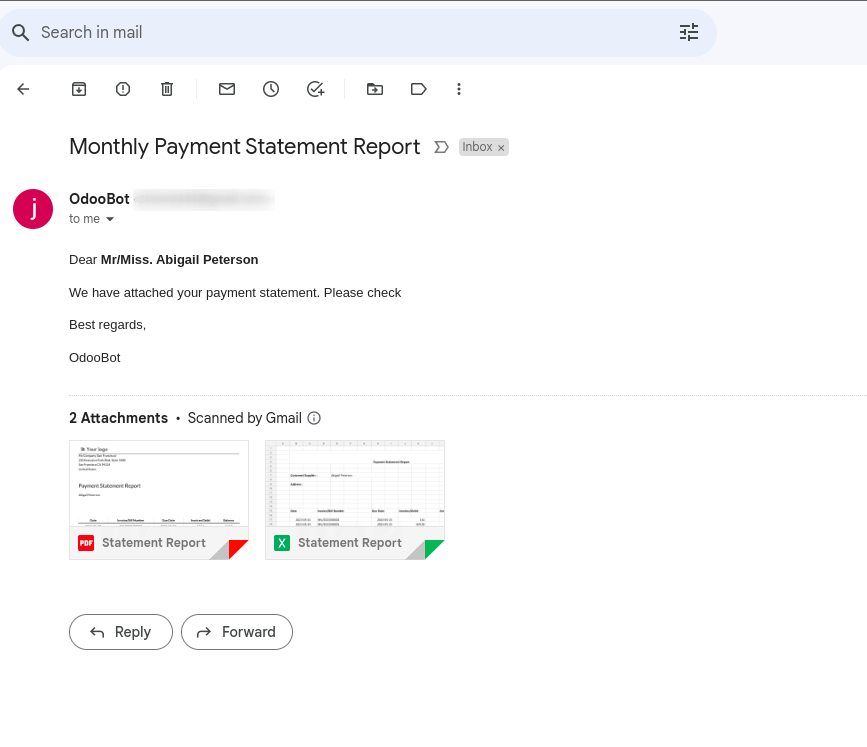
Task: Click the green Excel file icon
Action: click(282, 543)
